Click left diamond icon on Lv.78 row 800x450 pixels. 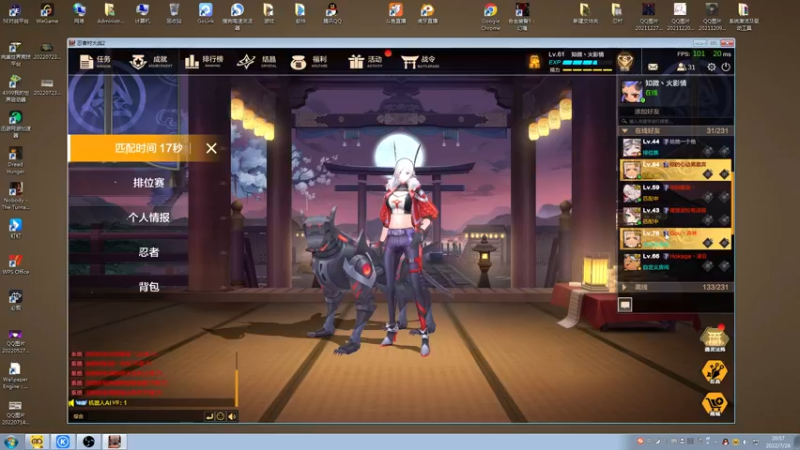tap(708, 243)
